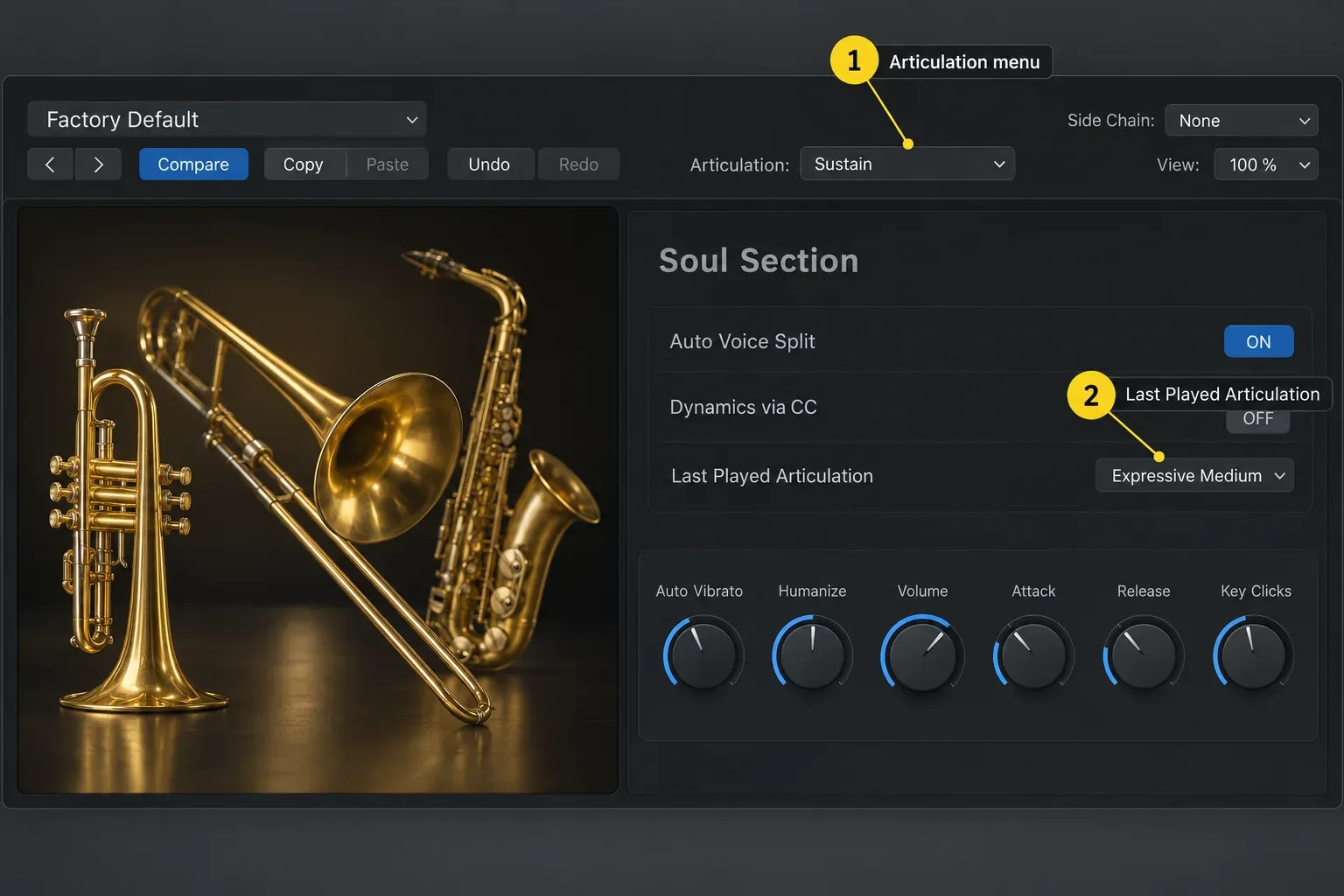1344x896 pixels.
Task: Open the View 100 % dropdown
Action: click(1266, 164)
